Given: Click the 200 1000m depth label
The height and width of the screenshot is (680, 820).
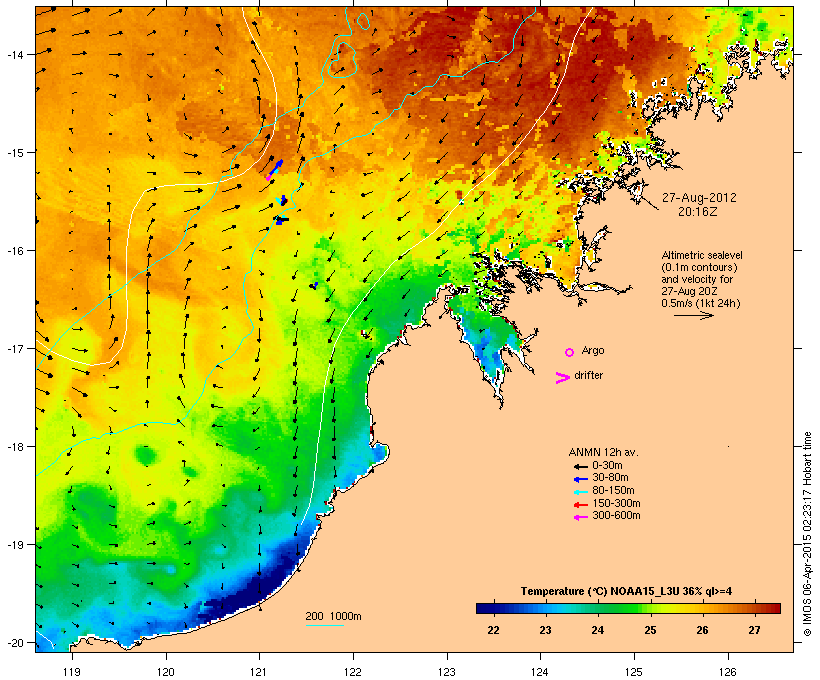Looking at the screenshot, I should tap(333, 616).
